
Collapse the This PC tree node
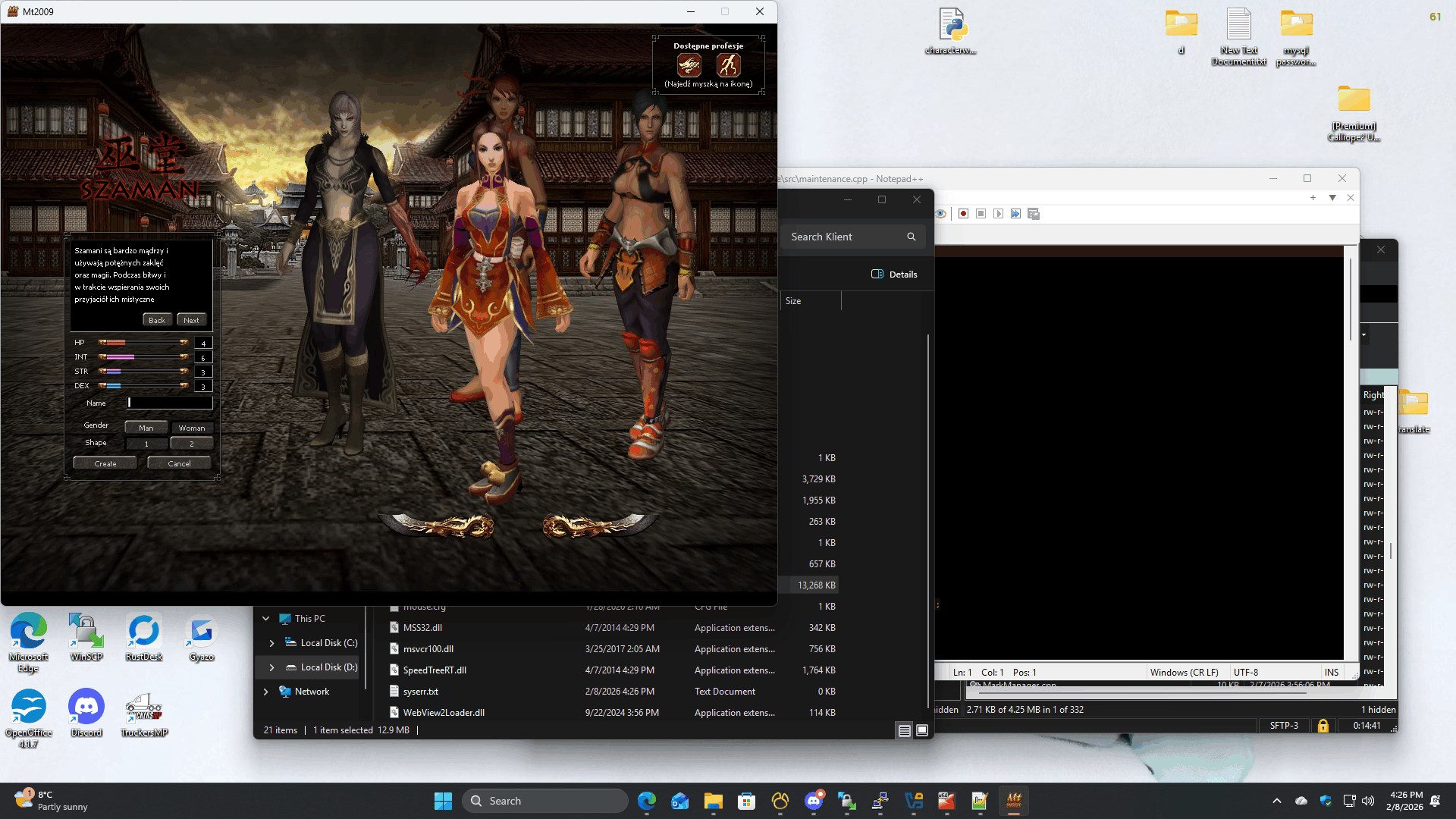[x=265, y=619]
